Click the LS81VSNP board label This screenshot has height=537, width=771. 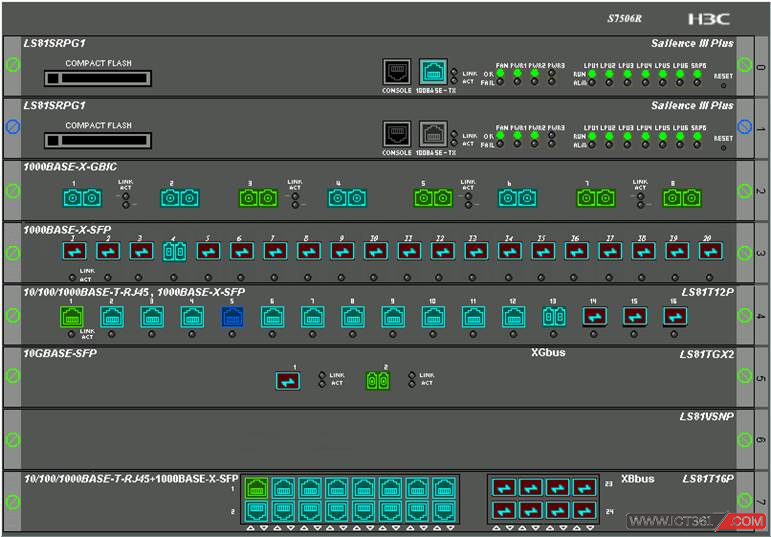pyautogui.click(x=707, y=417)
